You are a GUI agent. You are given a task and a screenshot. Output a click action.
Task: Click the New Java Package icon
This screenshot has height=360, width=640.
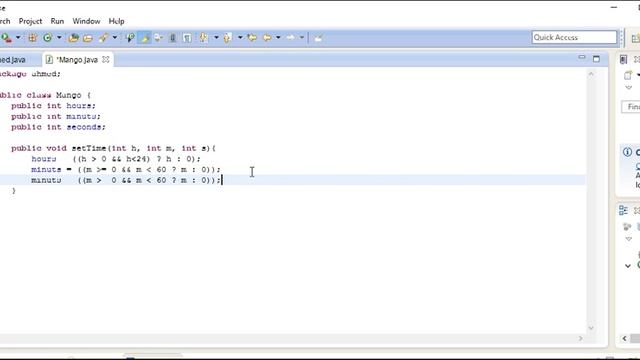[33, 38]
